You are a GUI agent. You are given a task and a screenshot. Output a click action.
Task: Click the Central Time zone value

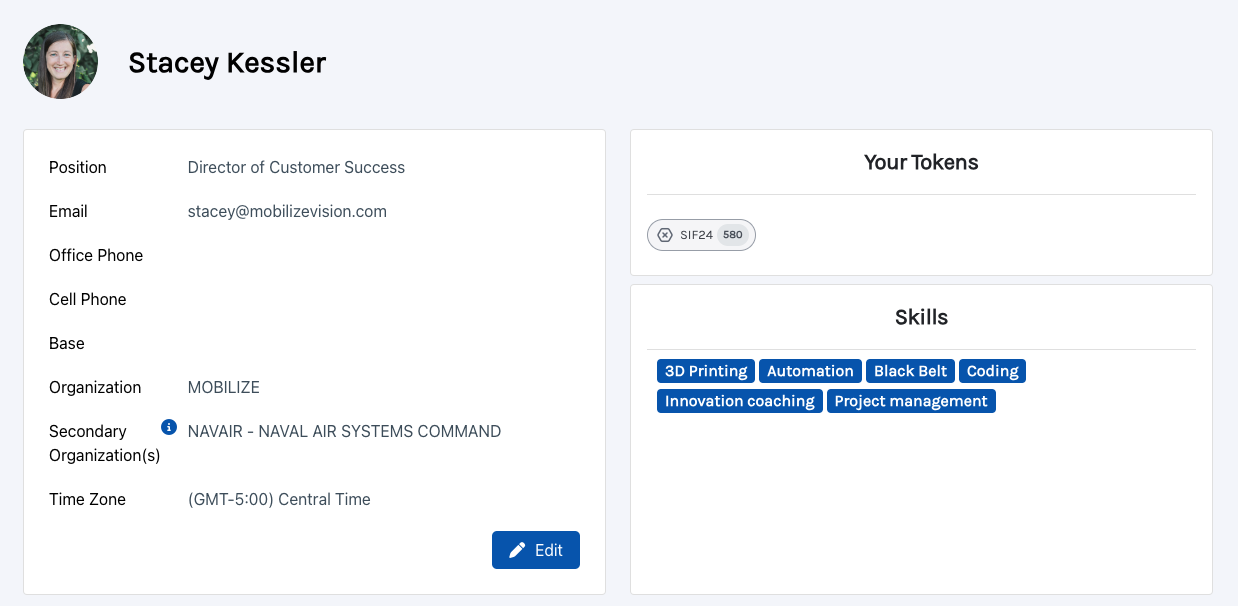279,499
